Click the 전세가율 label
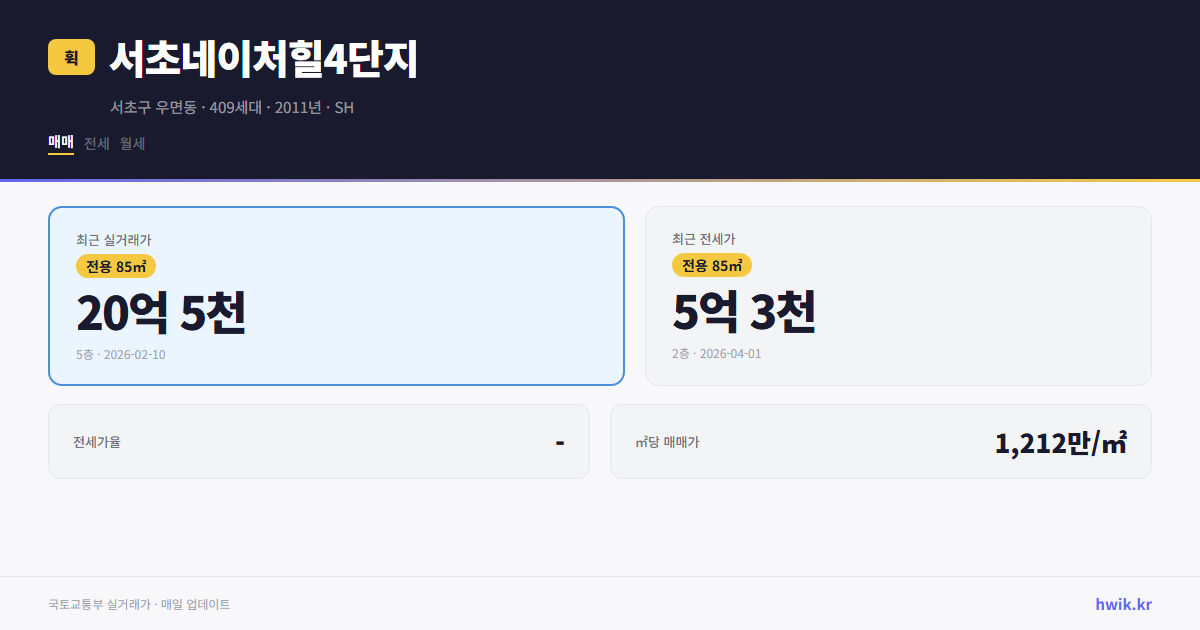Image resolution: width=1200 pixels, height=630 pixels. pyautogui.click(x=94, y=440)
